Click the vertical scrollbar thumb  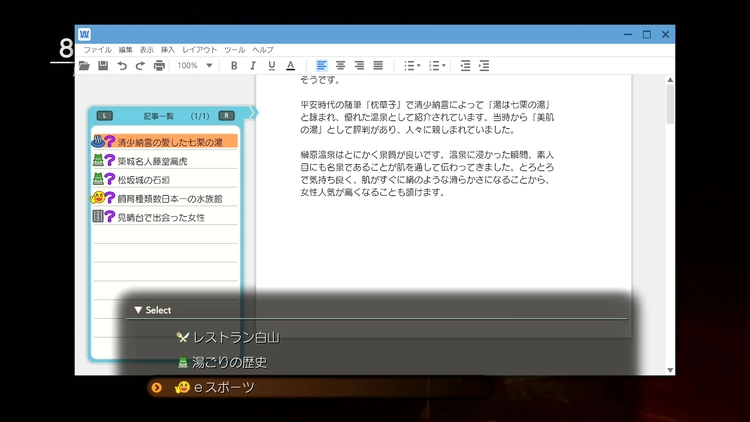coord(670,104)
